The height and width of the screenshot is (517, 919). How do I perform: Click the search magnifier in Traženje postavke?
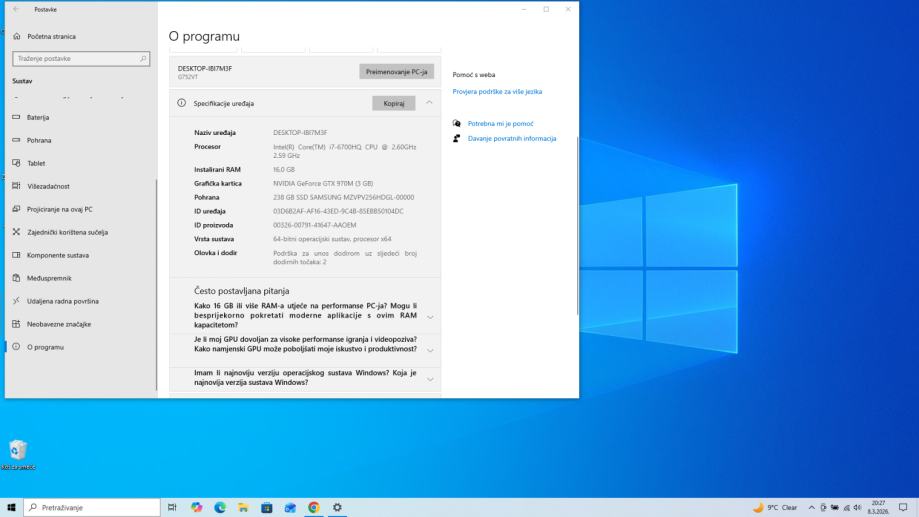tap(142, 59)
